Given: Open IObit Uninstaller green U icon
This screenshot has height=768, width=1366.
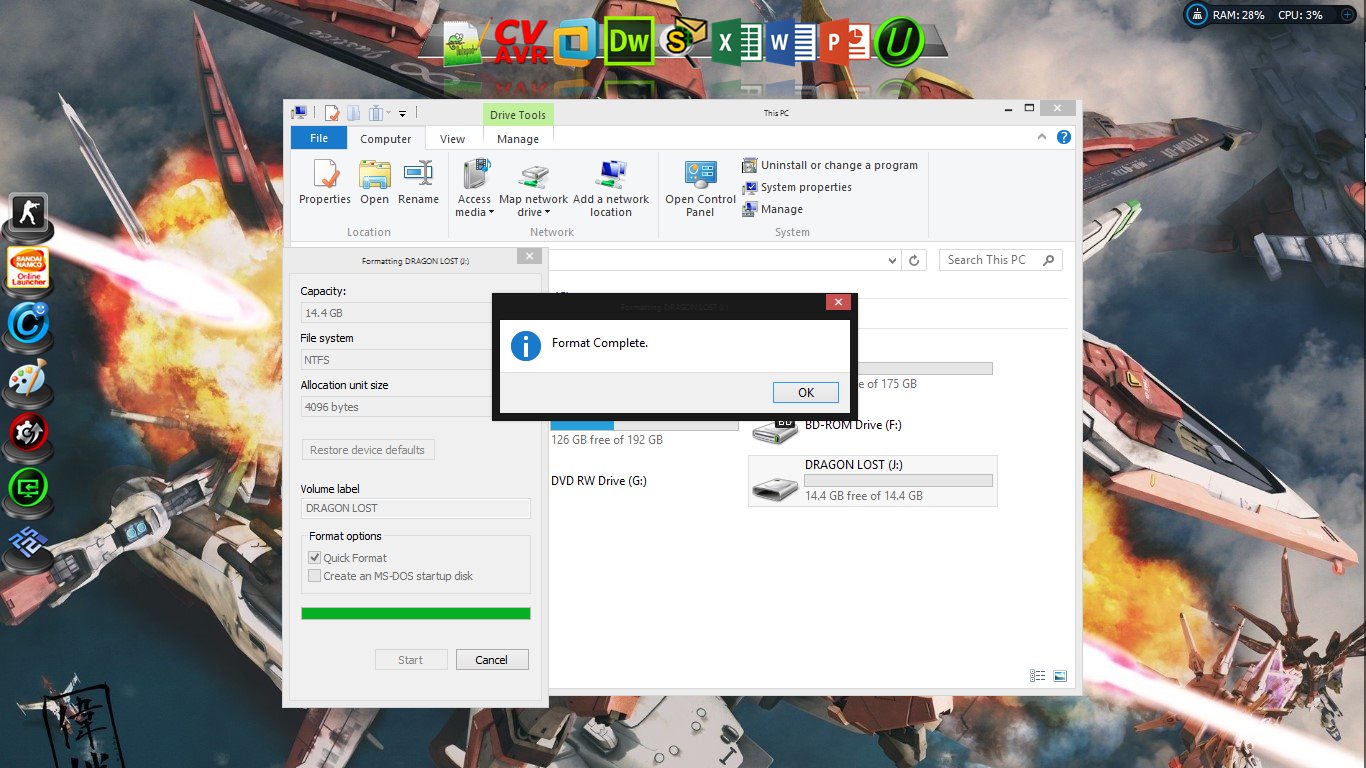Looking at the screenshot, I should click(x=899, y=42).
